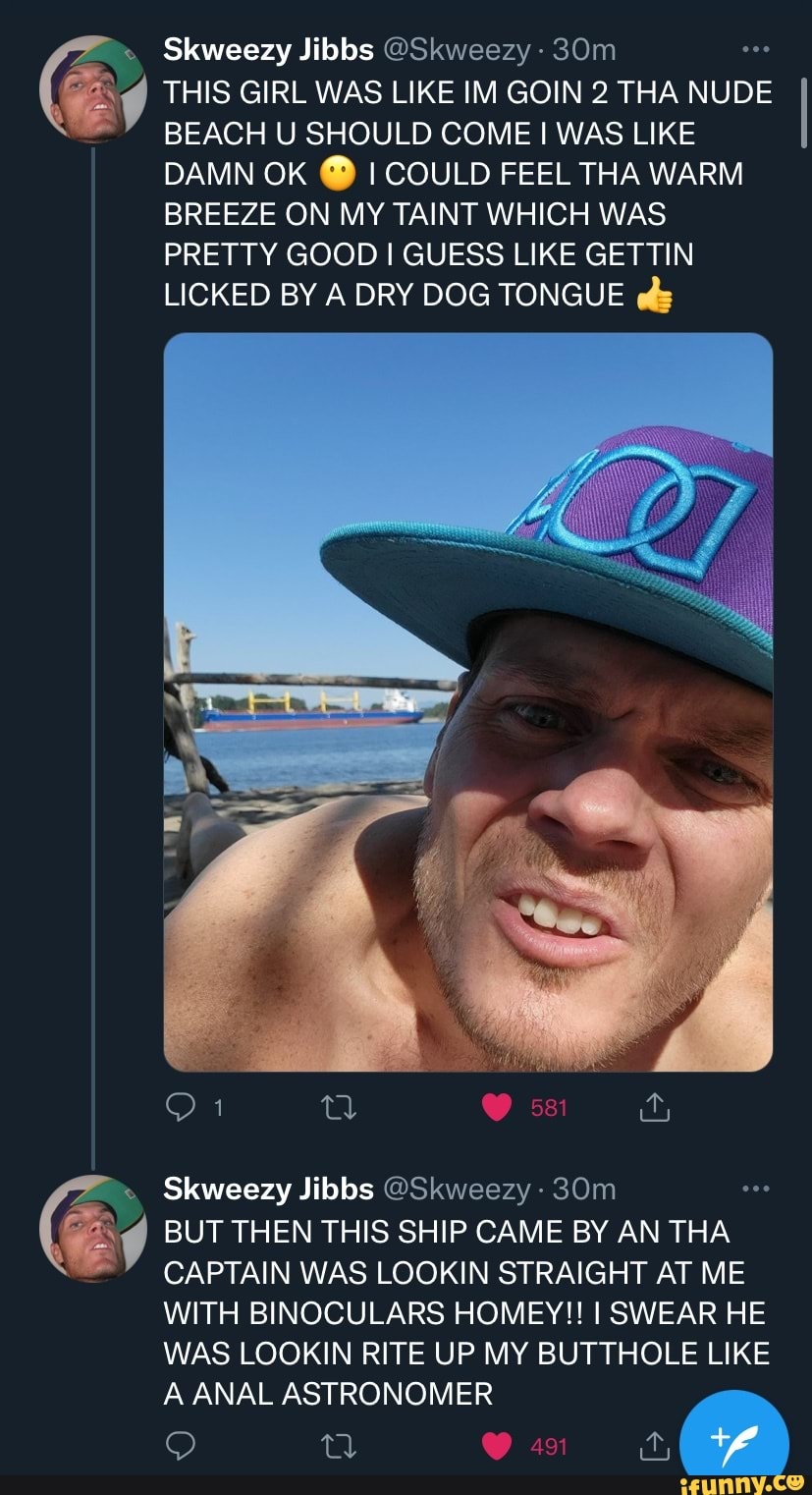This screenshot has height=1495, width=812.
Task: Open the profile avatar beside the first tweet
Action: tap(92, 89)
